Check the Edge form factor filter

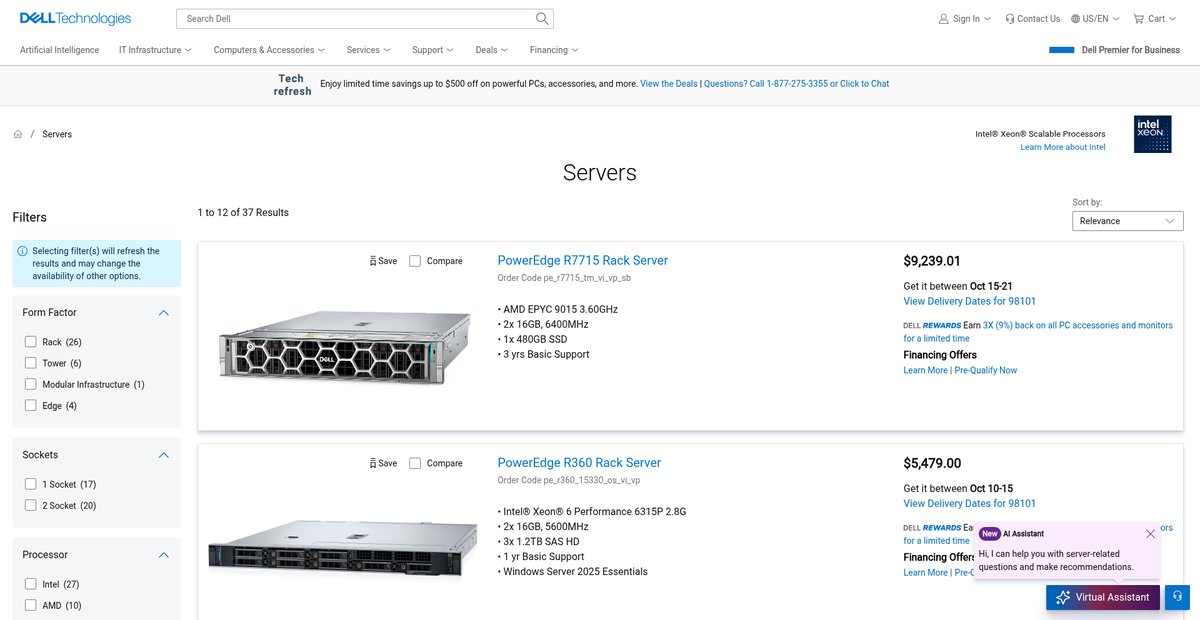click(x=31, y=406)
